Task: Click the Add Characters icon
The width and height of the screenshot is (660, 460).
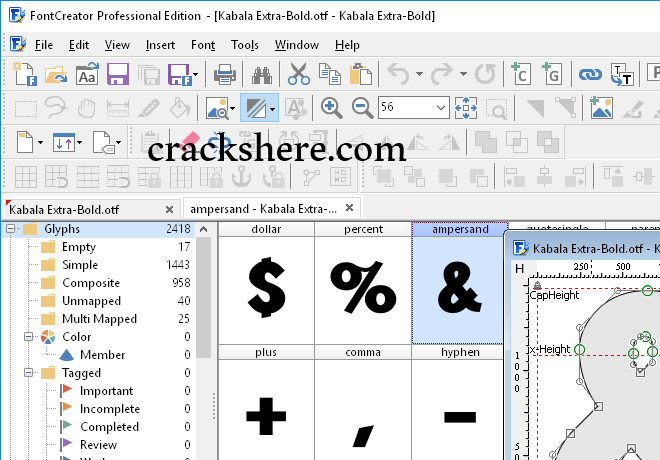Action: click(521, 74)
